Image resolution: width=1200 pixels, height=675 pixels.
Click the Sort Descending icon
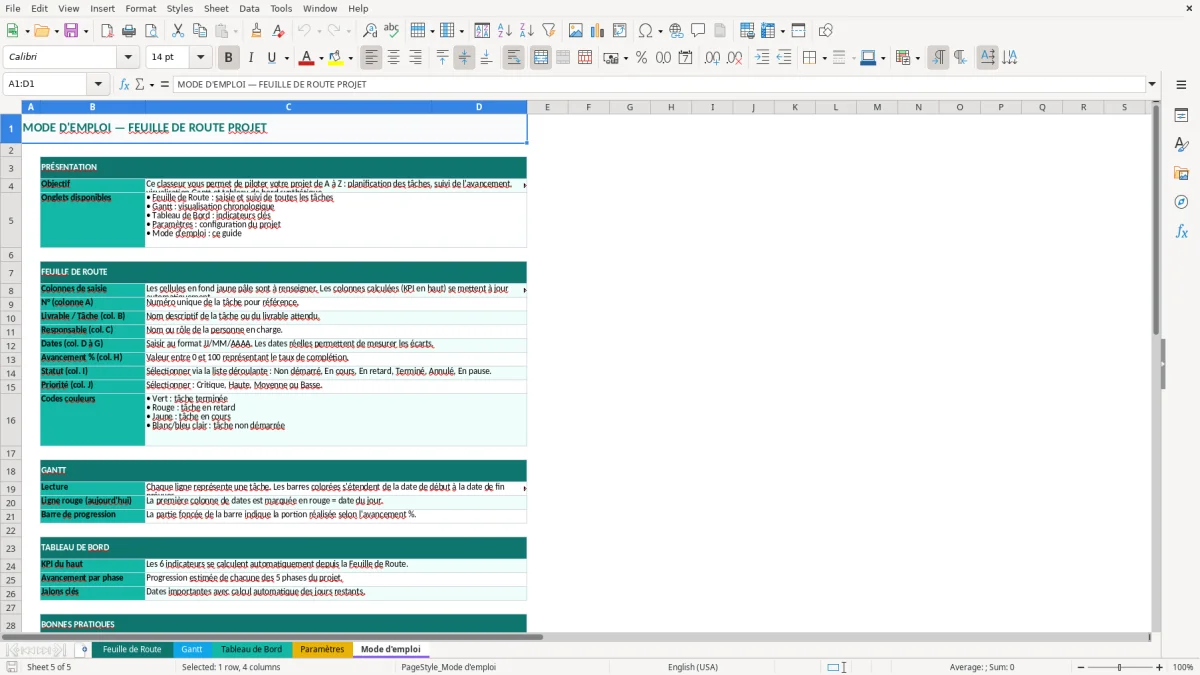pyautogui.click(x=527, y=31)
